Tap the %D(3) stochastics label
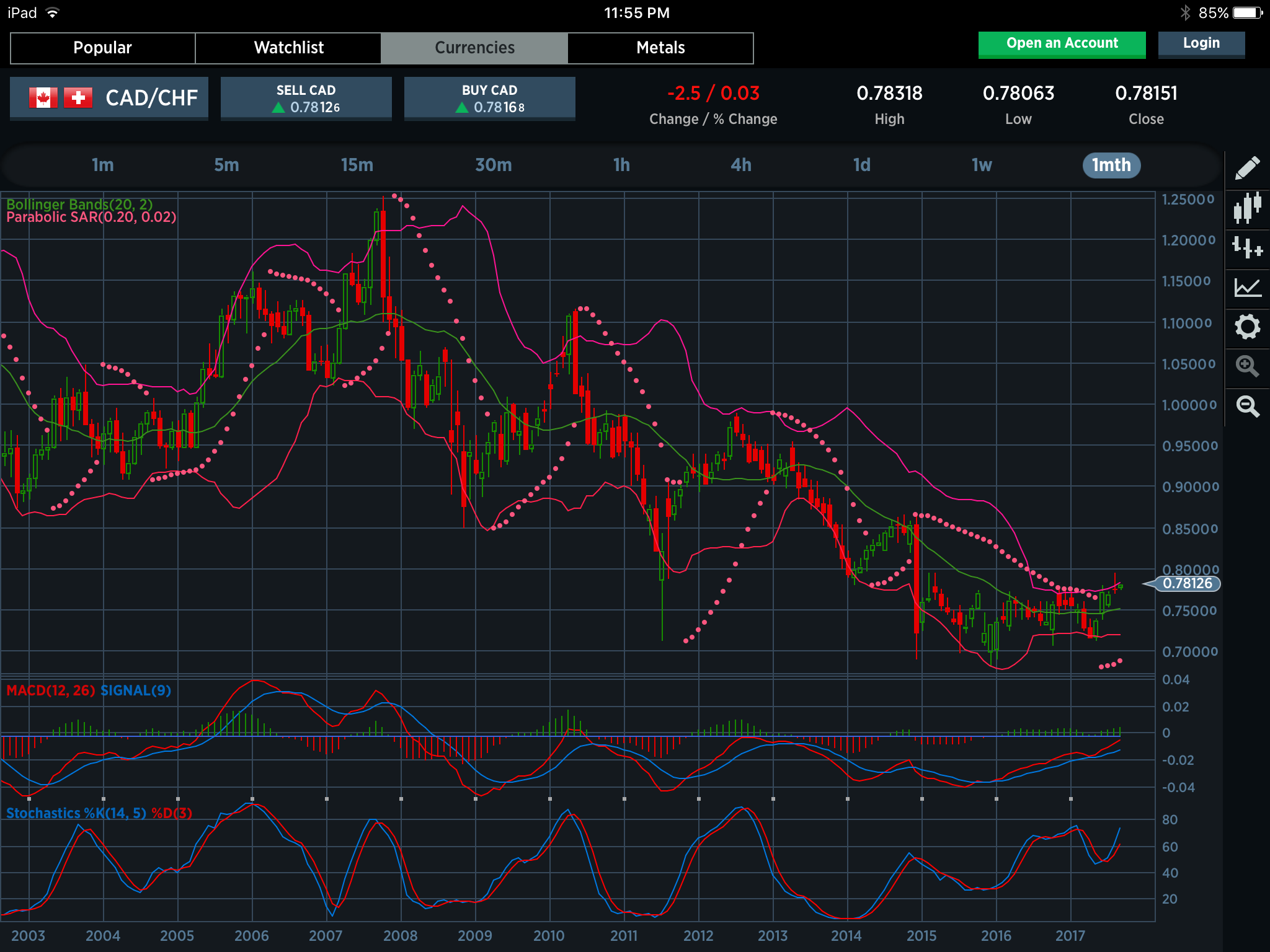This screenshot has height=952, width=1270. coord(172,813)
